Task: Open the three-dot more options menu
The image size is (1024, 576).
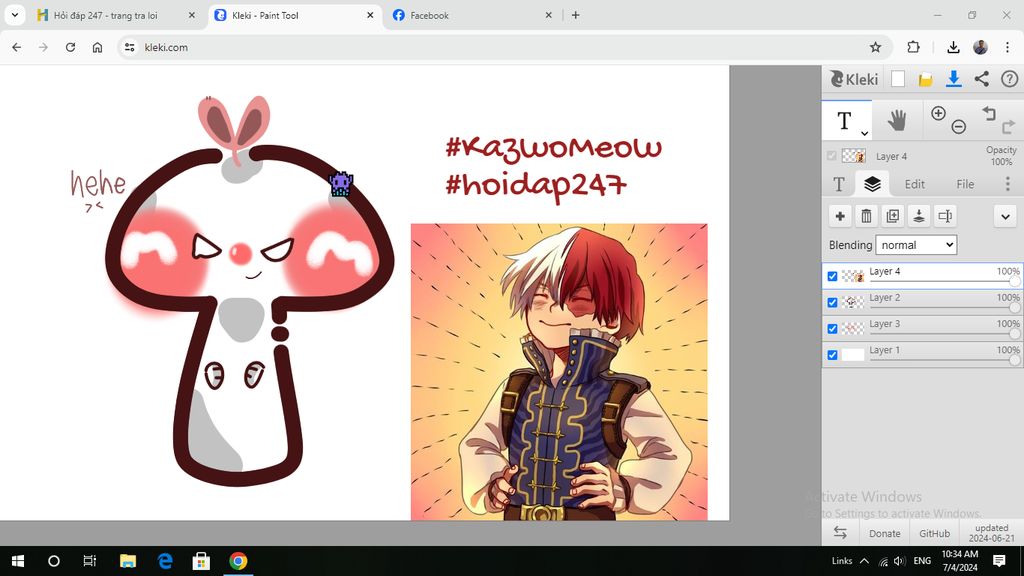Action: [x=1008, y=184]
